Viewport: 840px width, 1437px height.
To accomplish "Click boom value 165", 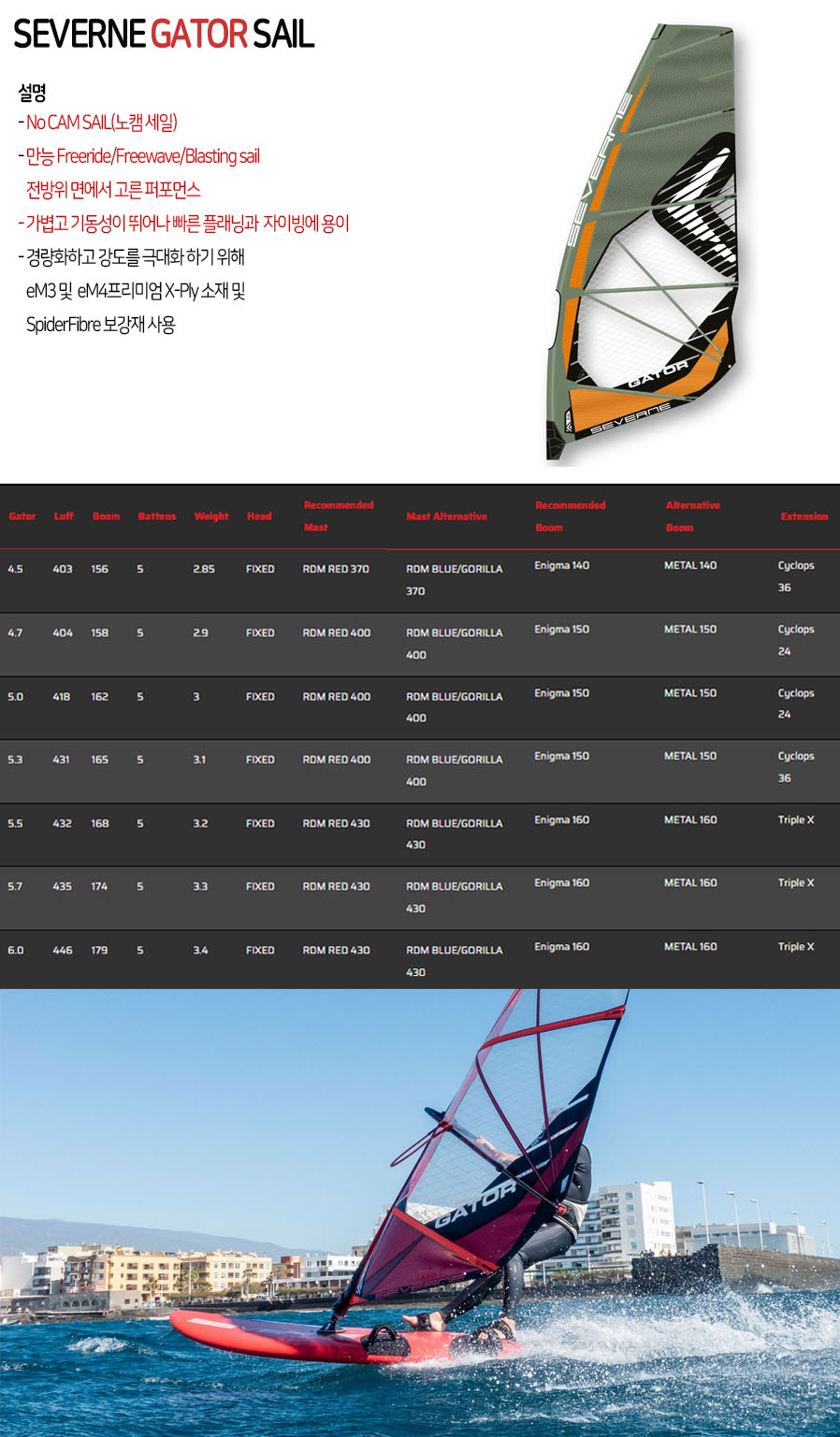I will 99,760.
